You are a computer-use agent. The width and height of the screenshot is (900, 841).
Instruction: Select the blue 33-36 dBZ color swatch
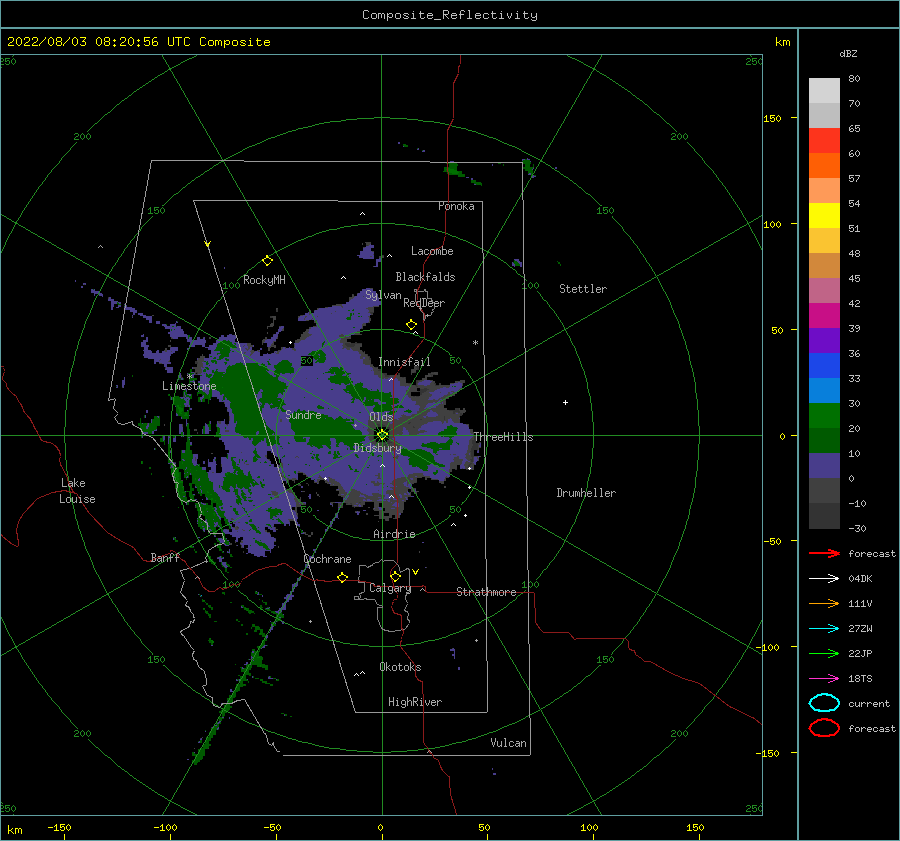[824, 365]
